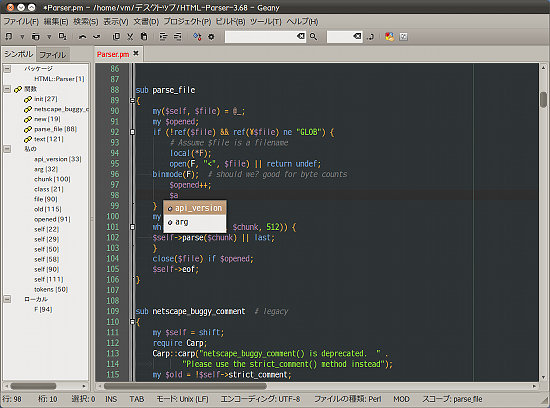Open the color chooser icon
Screen dimensions: 550x408
click(389, 36)
